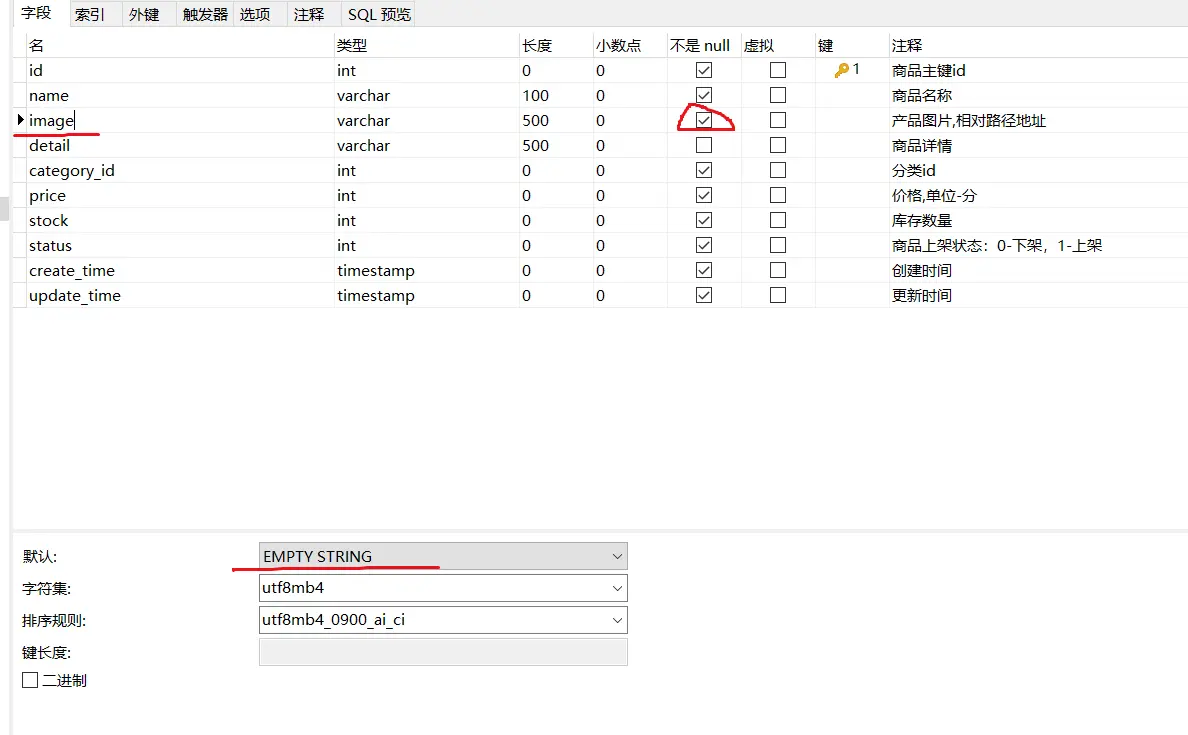Toggle the not null checkbox for id
Screen dimensions: 1188x735
coord(704,70)
